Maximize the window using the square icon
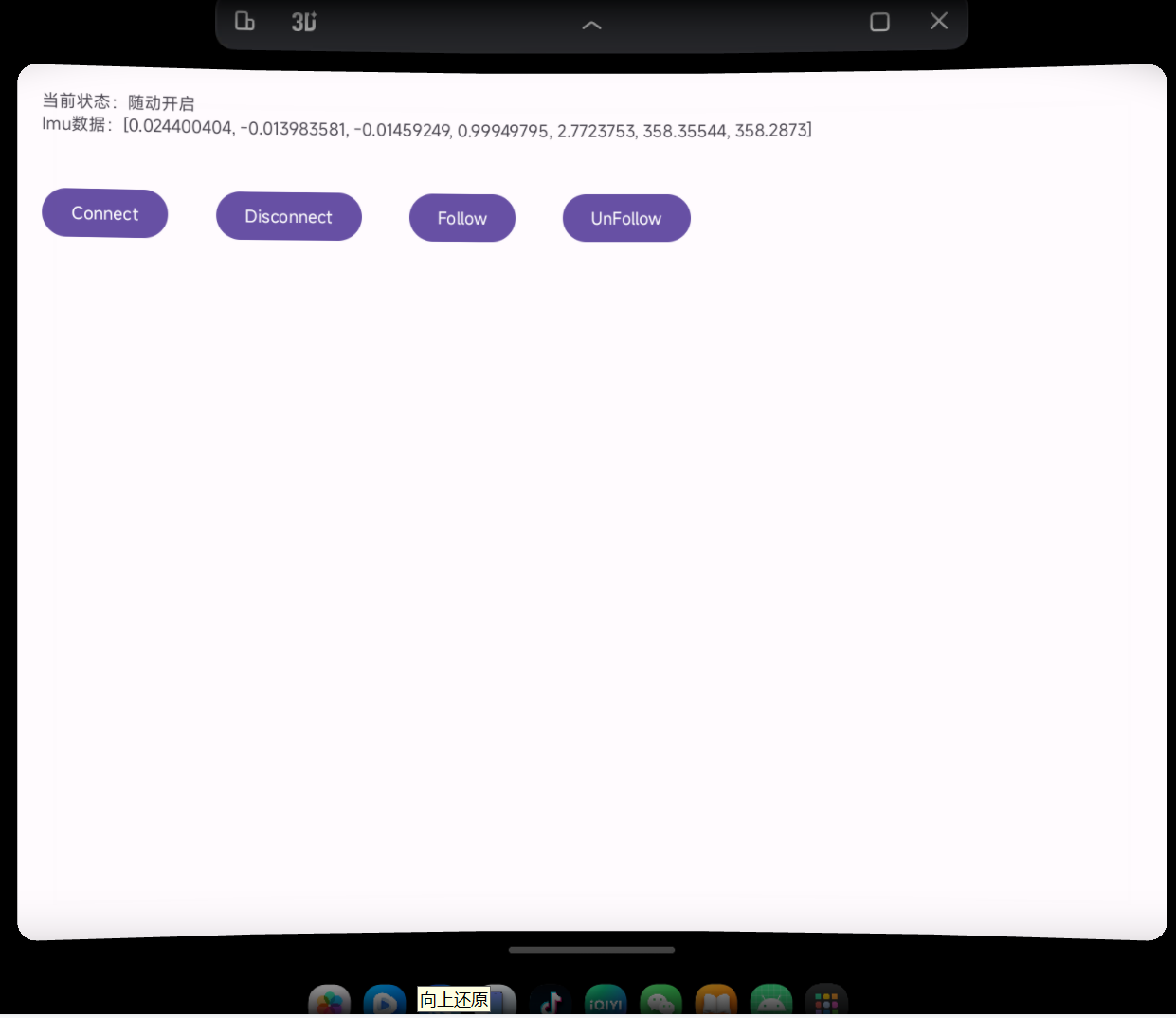Image resolution: width=1176 pixels, height=1018 pixels. click(879, 22)
